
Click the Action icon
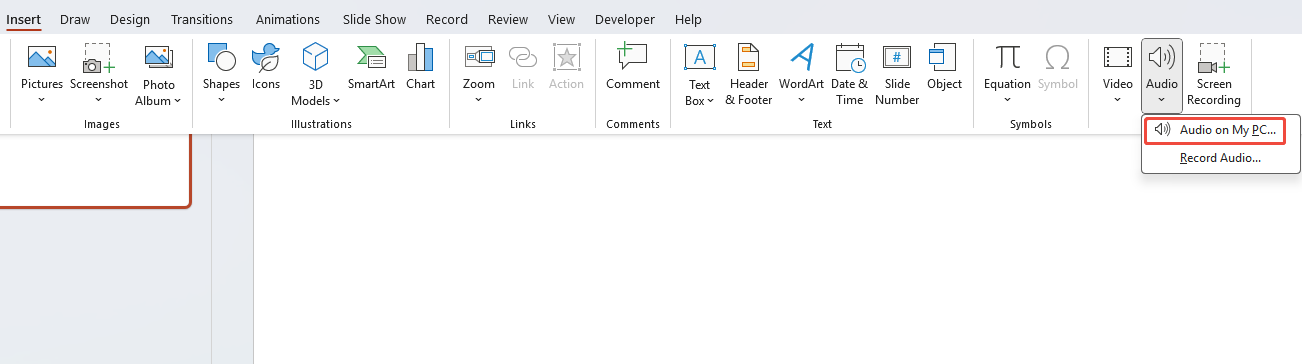point(566,58)
